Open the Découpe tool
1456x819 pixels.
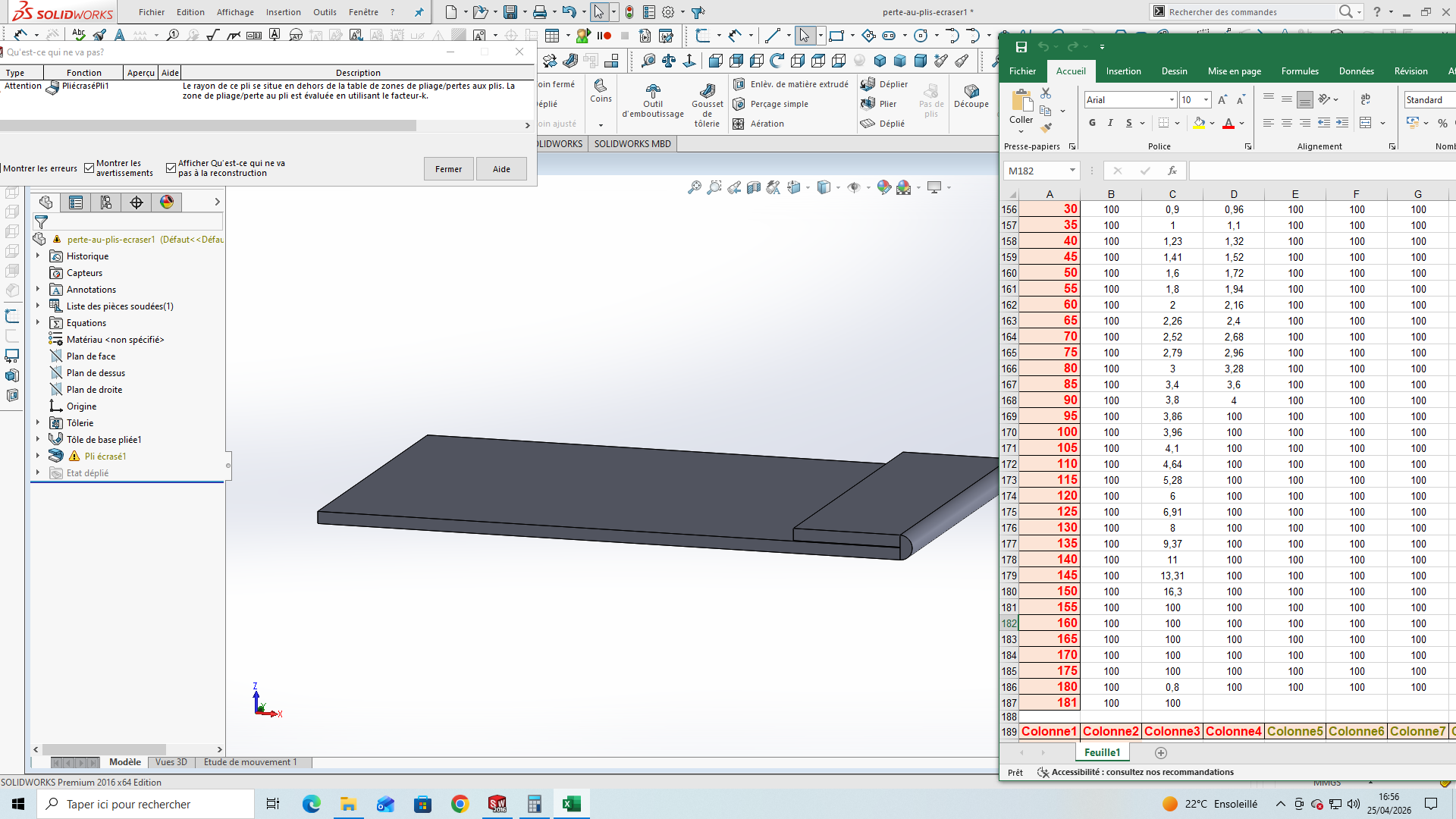coord(971,91)
